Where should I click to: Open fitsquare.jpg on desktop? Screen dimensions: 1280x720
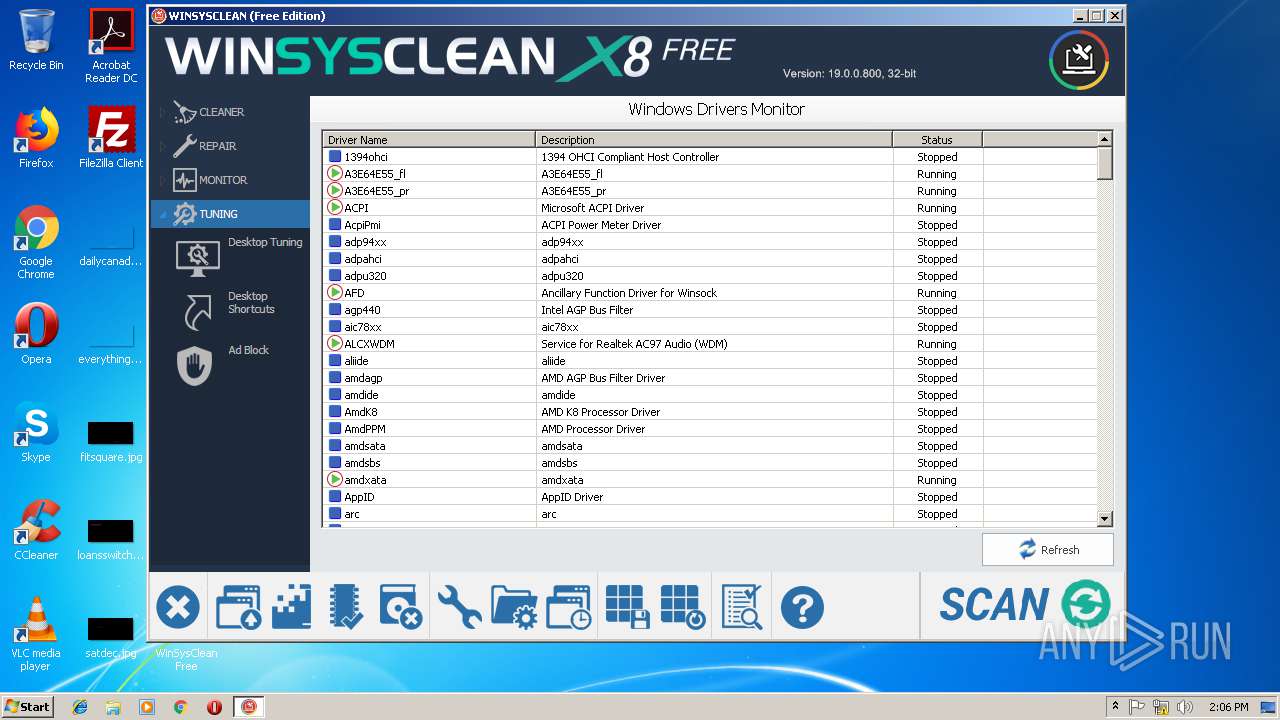(111, 441)
